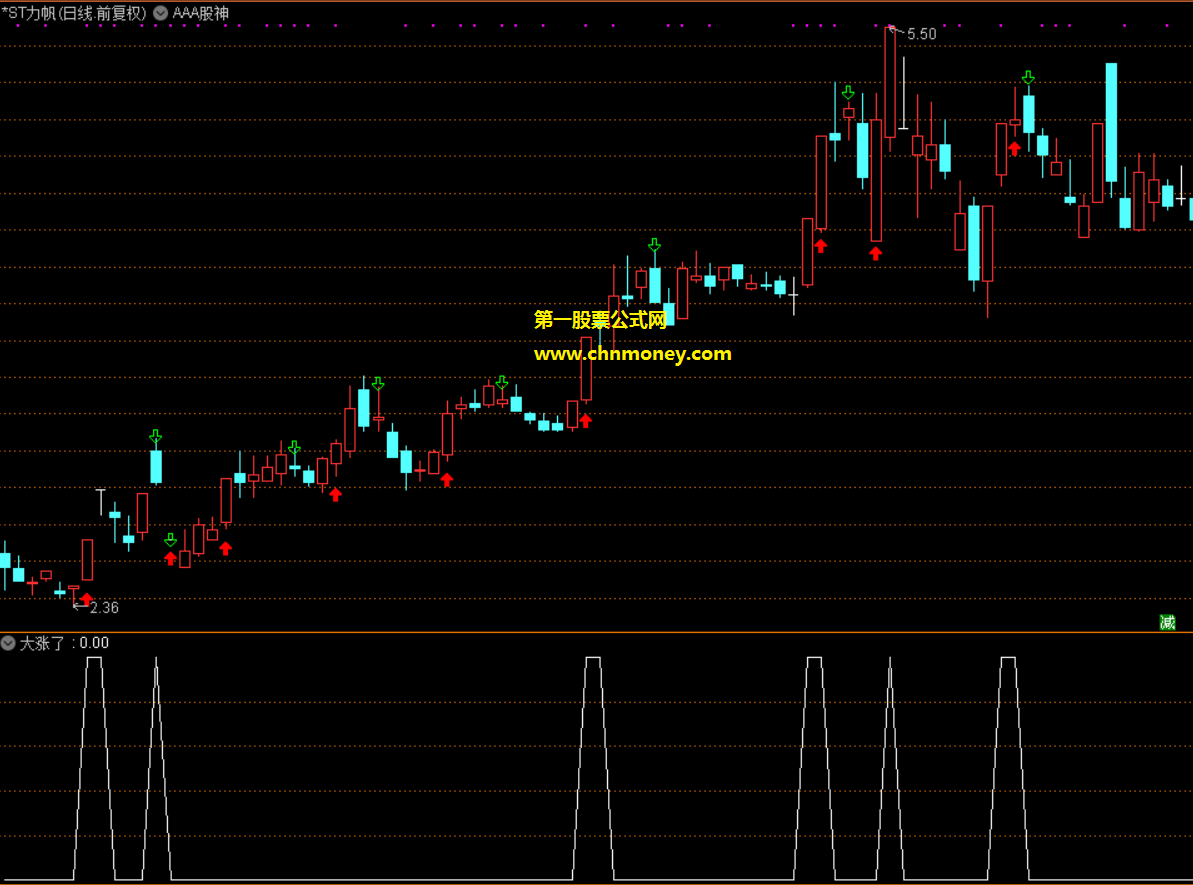Click the green 减 icon
Screen dimensions: 1193x885
click(1167, 622)
